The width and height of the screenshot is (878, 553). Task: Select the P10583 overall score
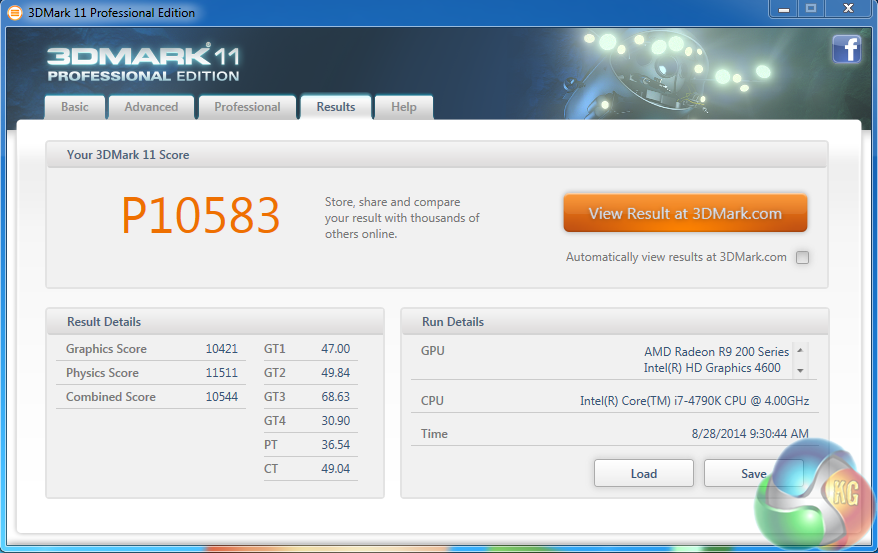(x=200, y=215)
